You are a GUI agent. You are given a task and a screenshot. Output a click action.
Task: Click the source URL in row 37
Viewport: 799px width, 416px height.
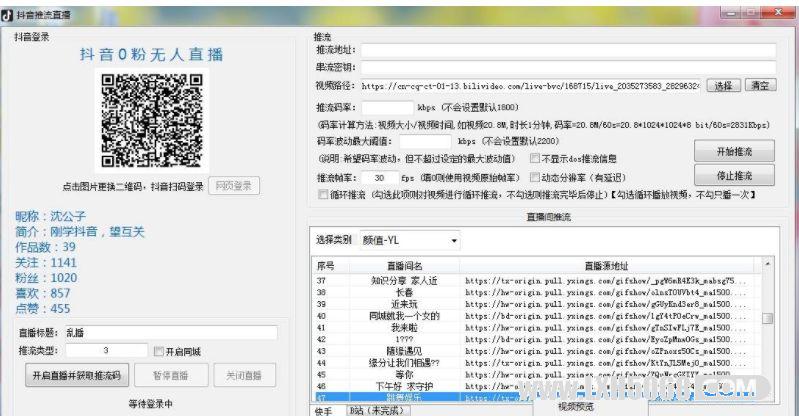tap(606, 280)
